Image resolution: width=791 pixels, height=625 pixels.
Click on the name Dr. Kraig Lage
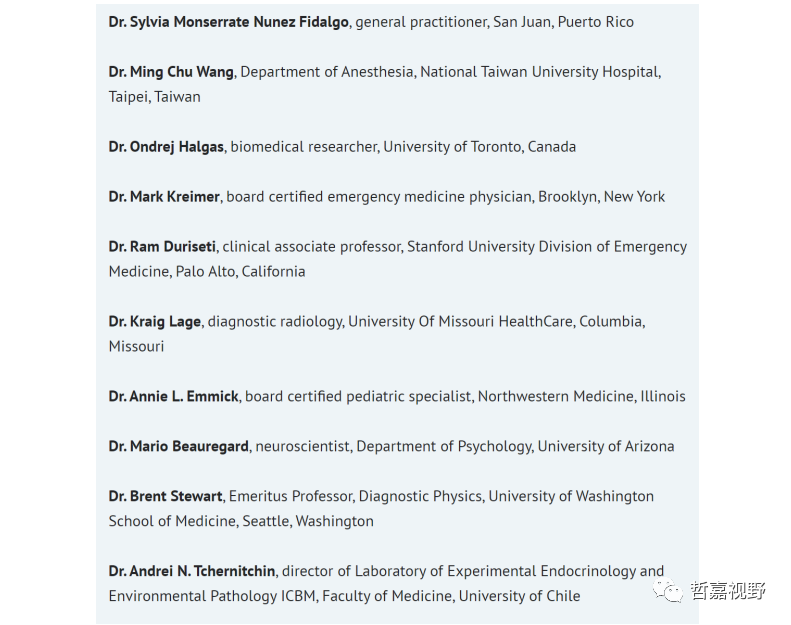coord(155,322)
